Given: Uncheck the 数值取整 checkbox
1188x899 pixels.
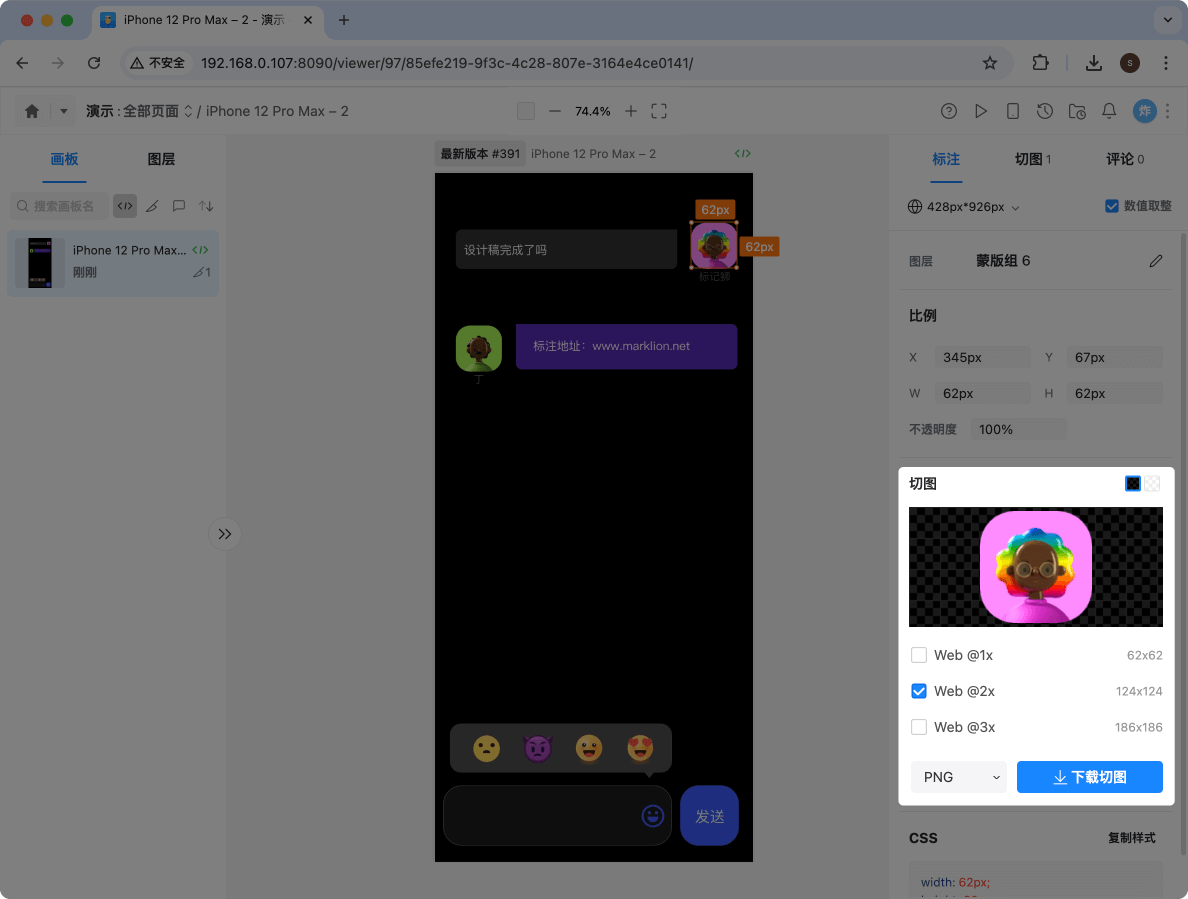Looking at the screenshot, I should coord(1111,206).
